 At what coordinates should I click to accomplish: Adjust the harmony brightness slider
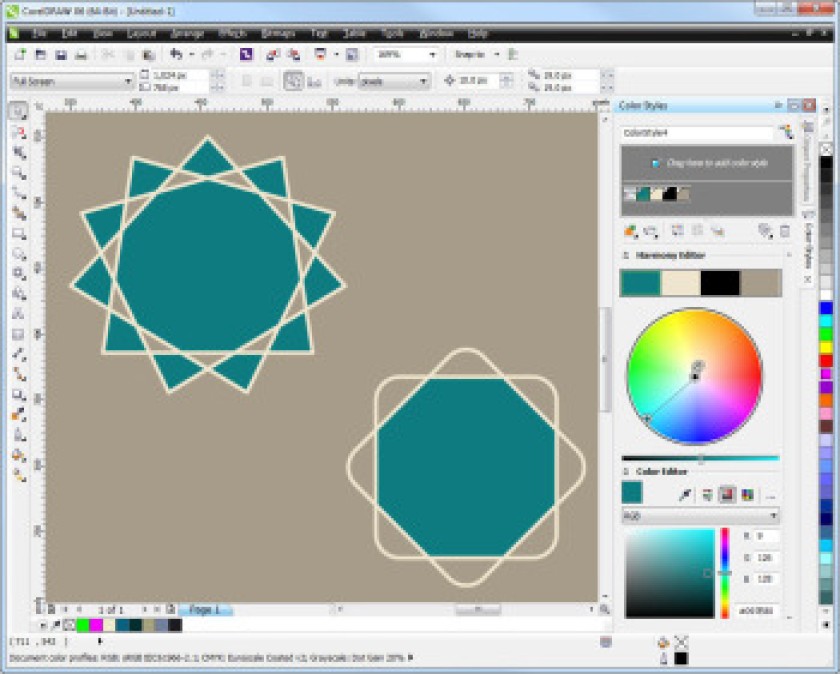(x=701, y=459)
